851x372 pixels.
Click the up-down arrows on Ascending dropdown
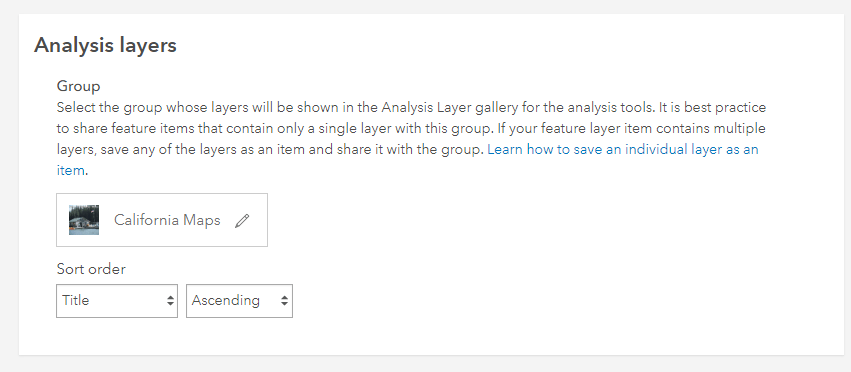tap(284, 300)
